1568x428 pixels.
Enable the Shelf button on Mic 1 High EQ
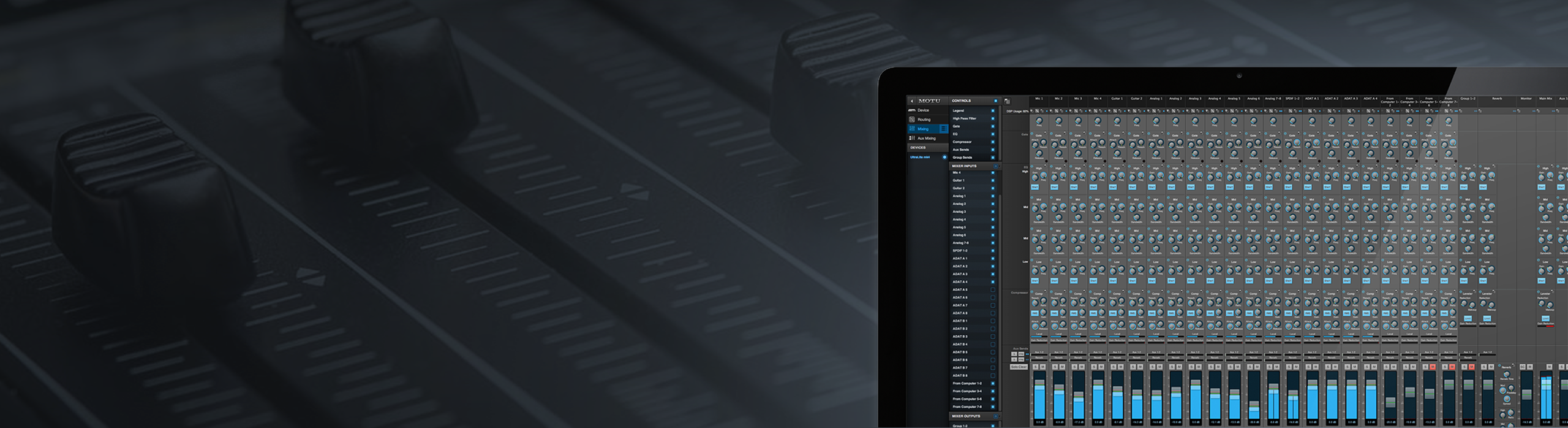(x=1035, y=187)
